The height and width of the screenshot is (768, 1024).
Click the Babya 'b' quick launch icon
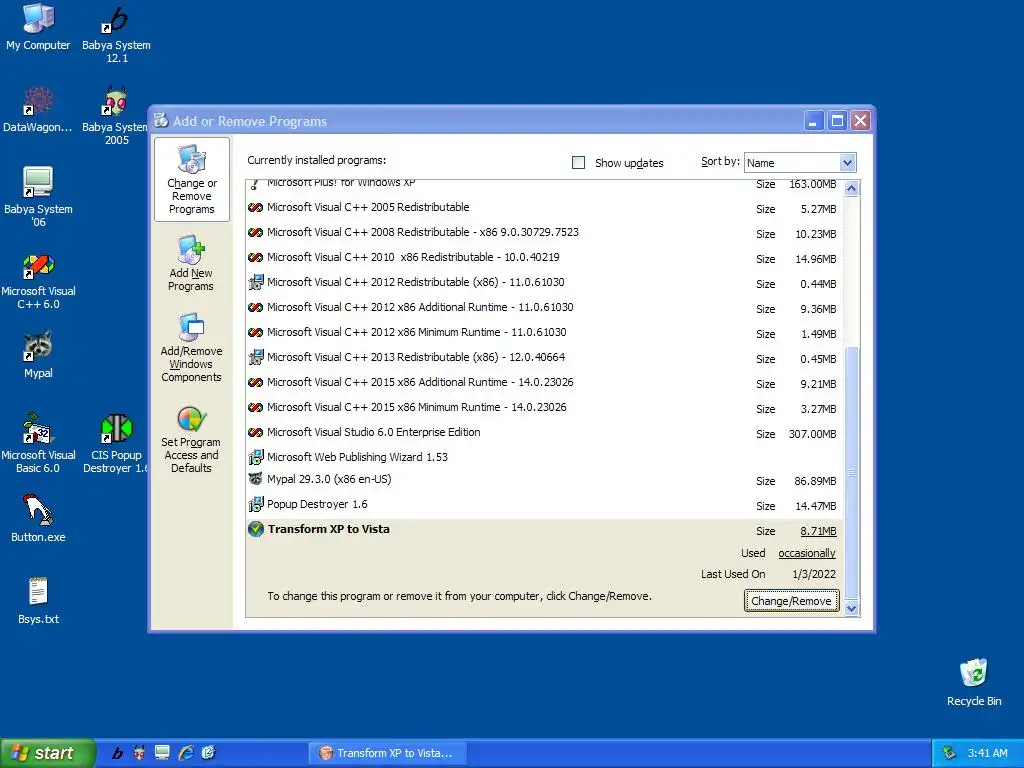pyautogui.click(x=118, y=753)
